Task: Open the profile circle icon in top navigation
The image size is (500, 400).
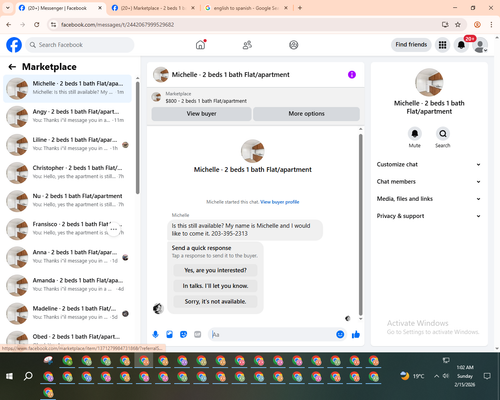Action: [294, 45]
